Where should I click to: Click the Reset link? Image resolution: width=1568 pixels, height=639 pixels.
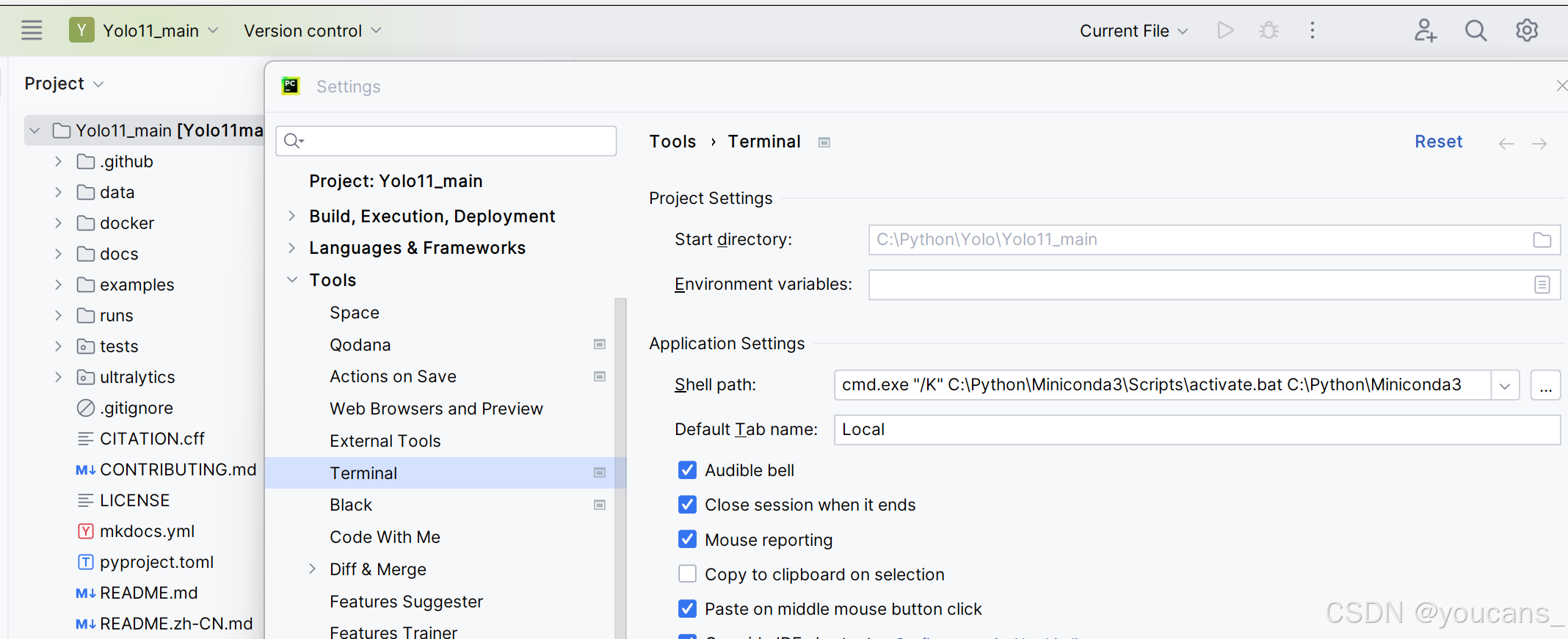(x=1438, y=142)
